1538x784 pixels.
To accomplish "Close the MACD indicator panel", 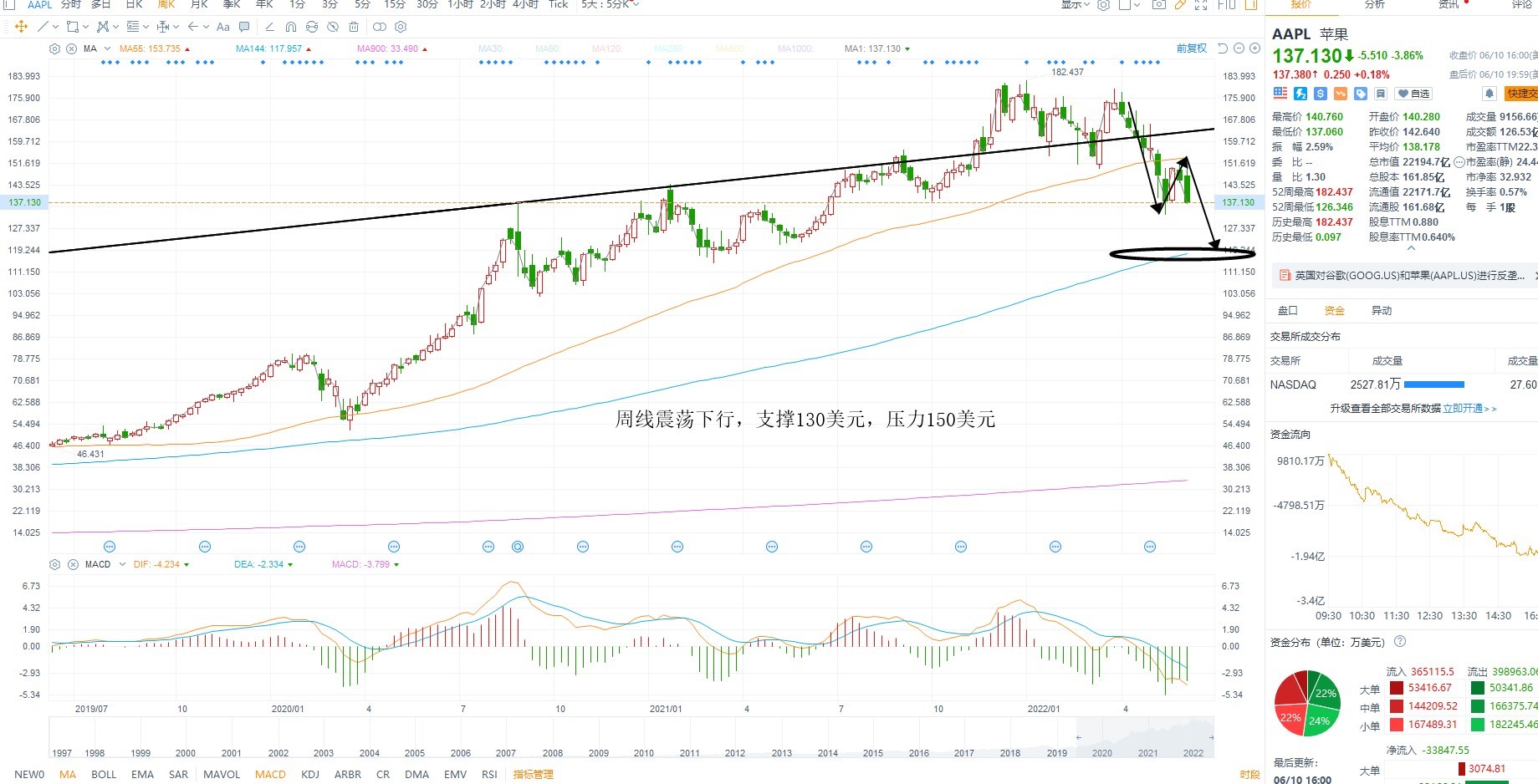I will [x=73, y=564].
